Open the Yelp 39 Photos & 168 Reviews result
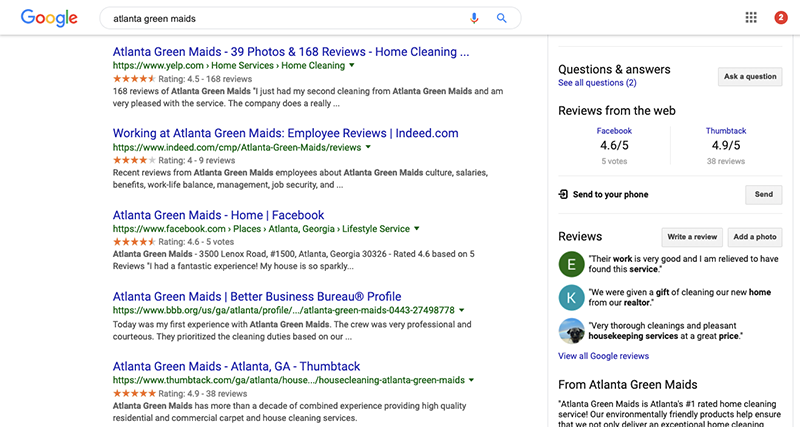Image resolution: width=800 pixels, height=427 pixels. (x=291, y=52)
